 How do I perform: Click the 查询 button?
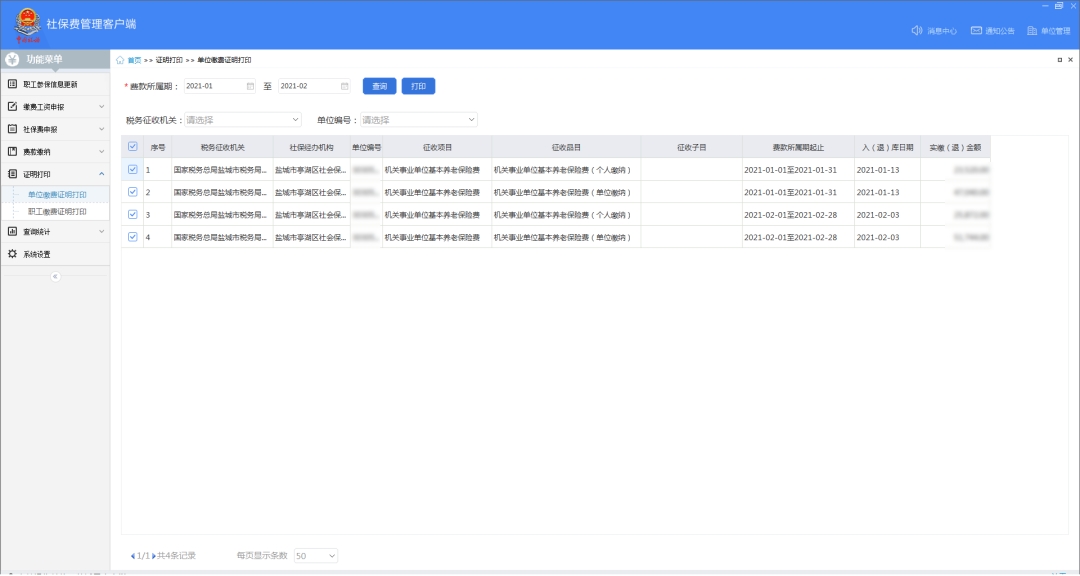379,86
